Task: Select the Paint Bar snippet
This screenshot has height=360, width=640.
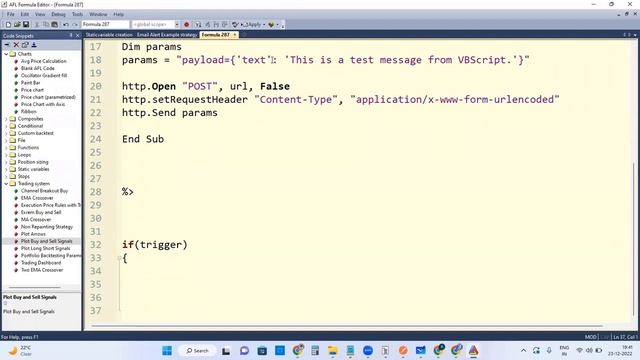Action: pyautogui.click(x=31, y=83)
